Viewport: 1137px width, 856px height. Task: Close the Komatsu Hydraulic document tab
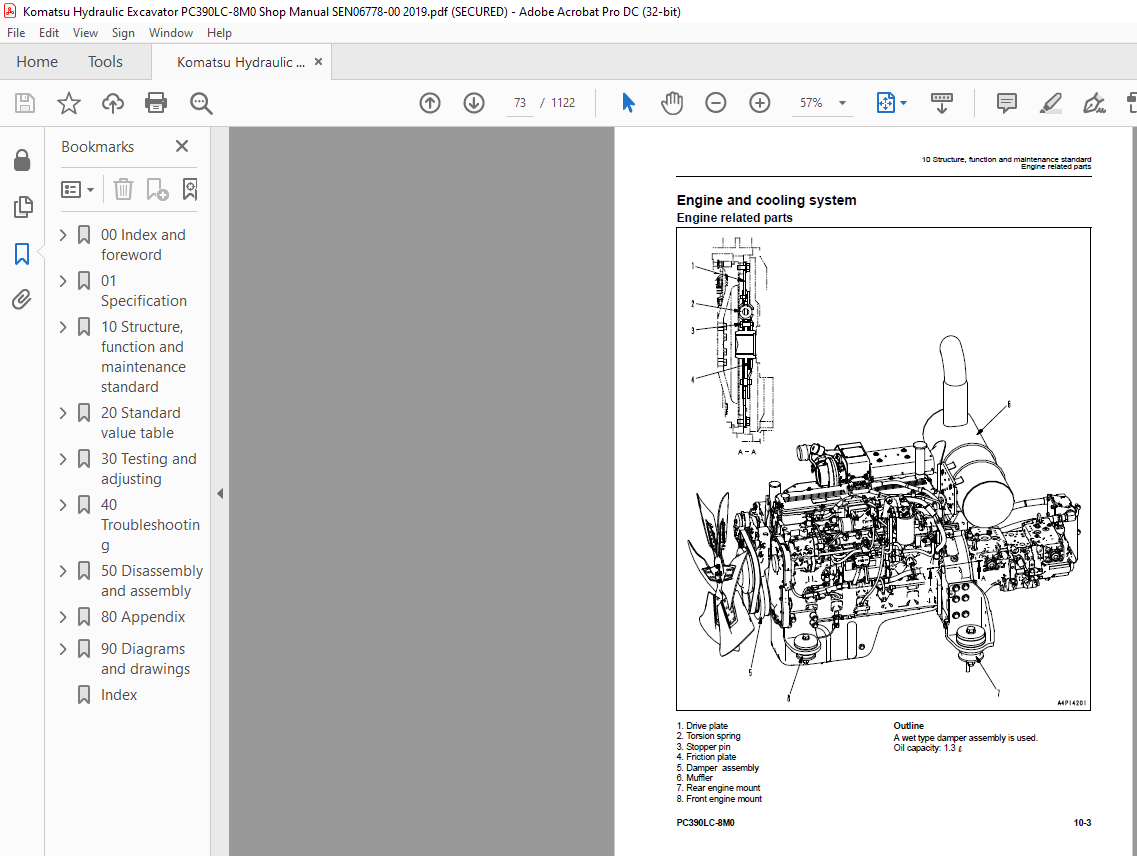click(318, 62)
